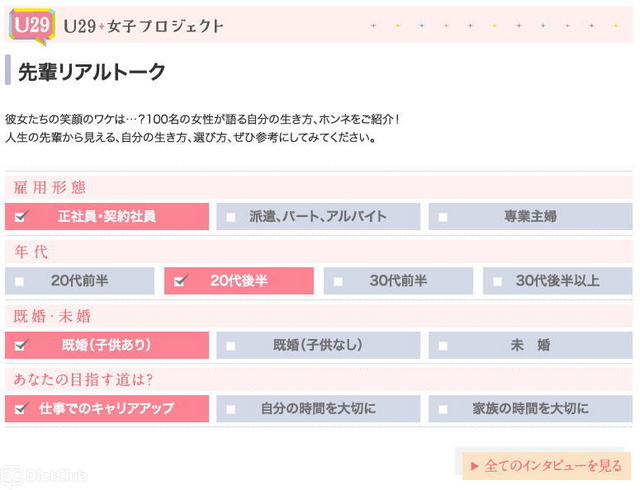Click the 先輩リアルトーク heading
The width and height of the screenshot is (640, 490).
point(92,72)
